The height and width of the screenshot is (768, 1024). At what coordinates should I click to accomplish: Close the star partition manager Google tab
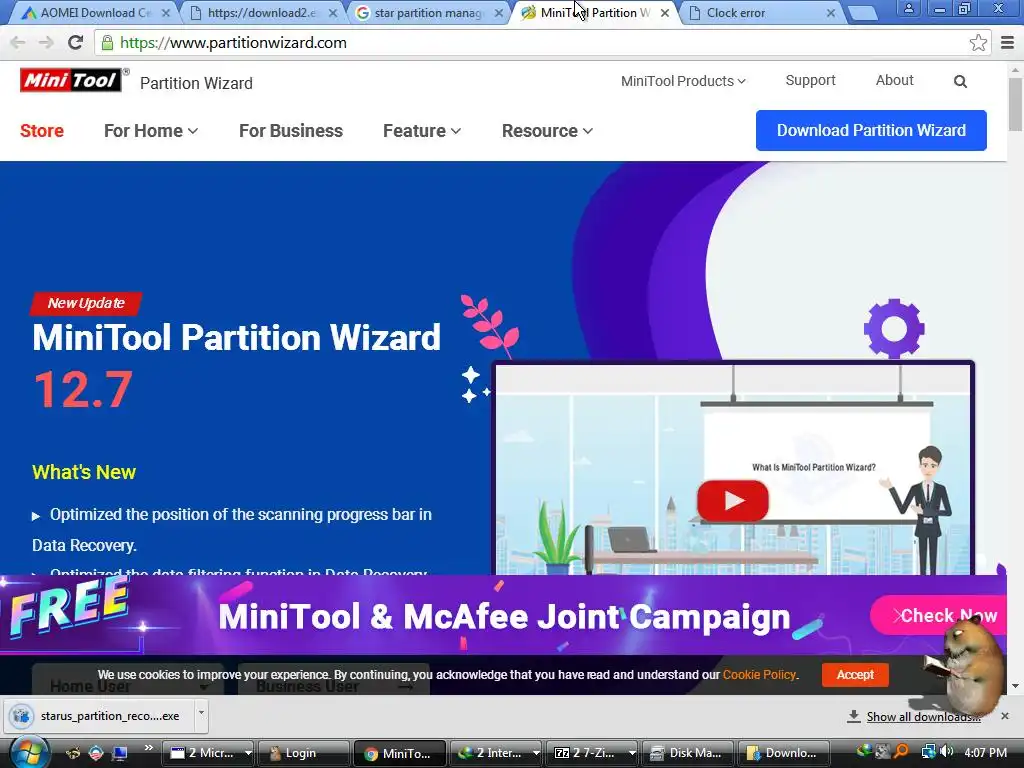[x=499, y=13]
